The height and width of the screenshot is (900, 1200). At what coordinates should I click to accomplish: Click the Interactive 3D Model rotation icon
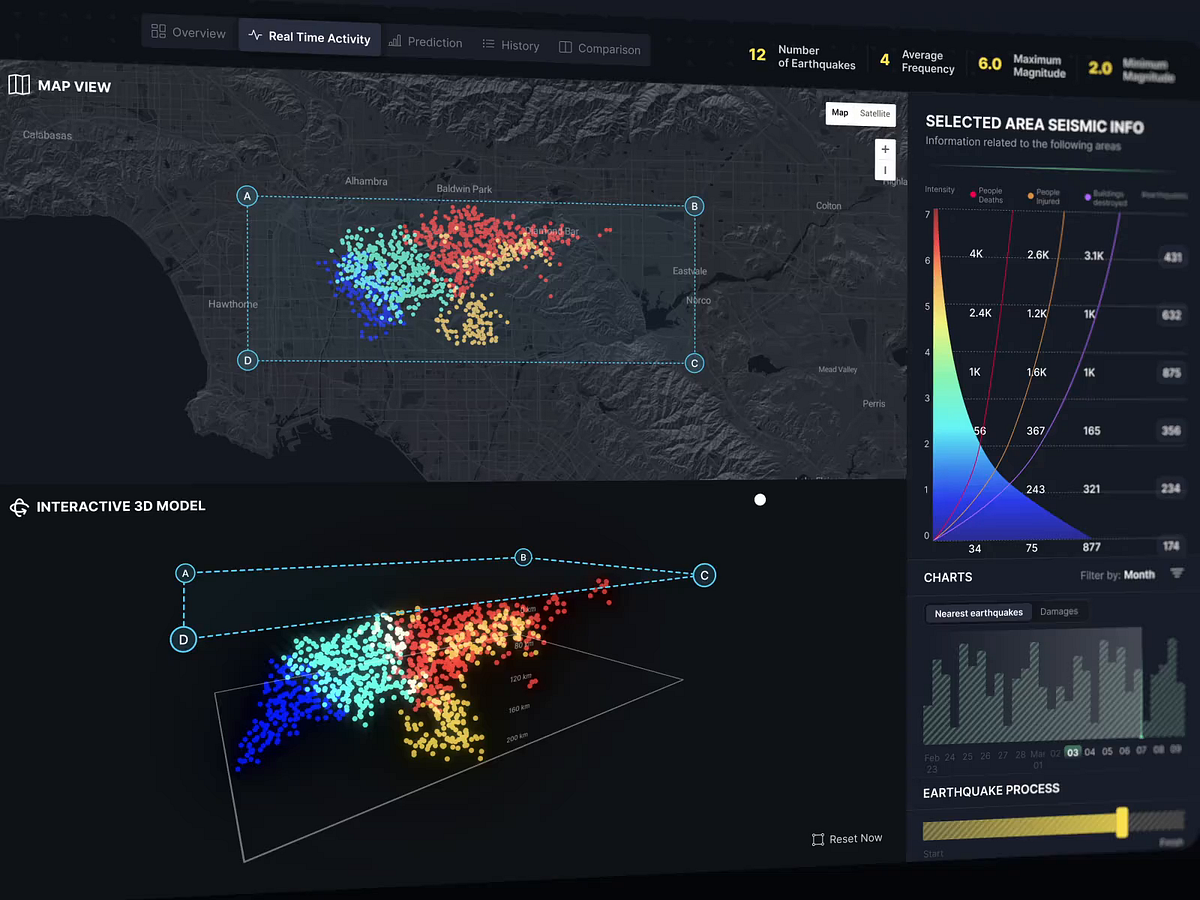(18, 507)
